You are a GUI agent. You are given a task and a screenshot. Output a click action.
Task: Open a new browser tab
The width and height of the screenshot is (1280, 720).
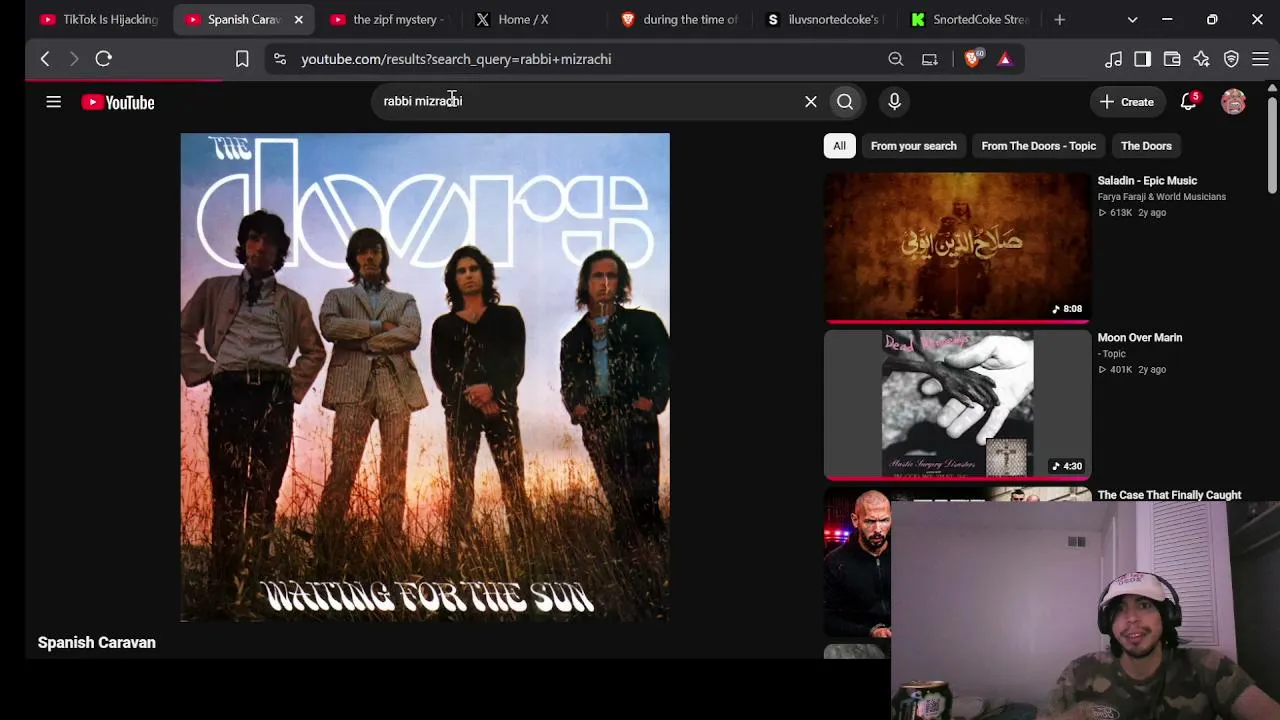1060,19
